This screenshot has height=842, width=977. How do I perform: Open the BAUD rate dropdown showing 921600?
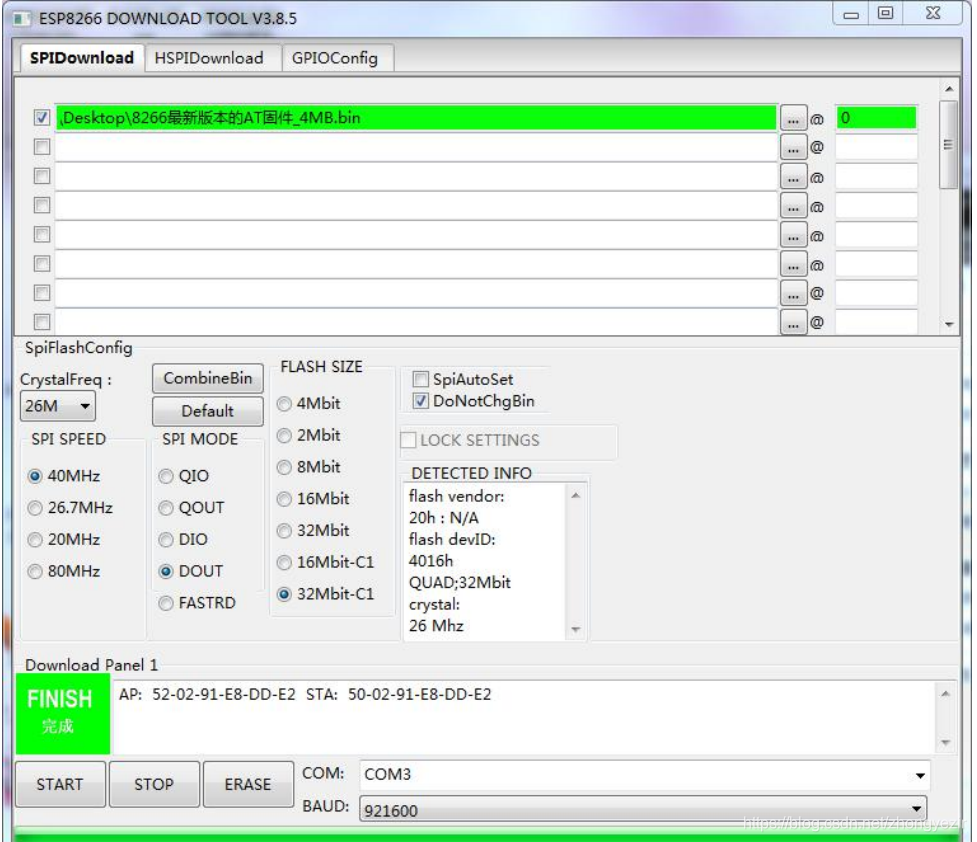tap(643, 810)
